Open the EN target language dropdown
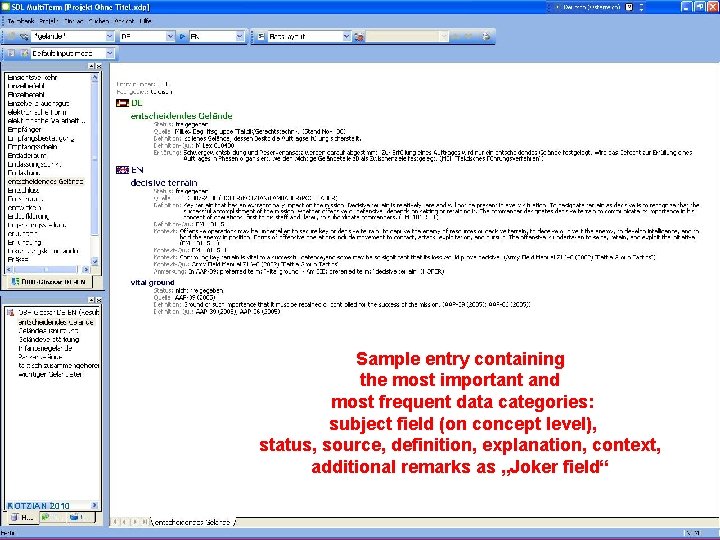The width and height of the screenshot is (720, 540). (x=240, y=36)
